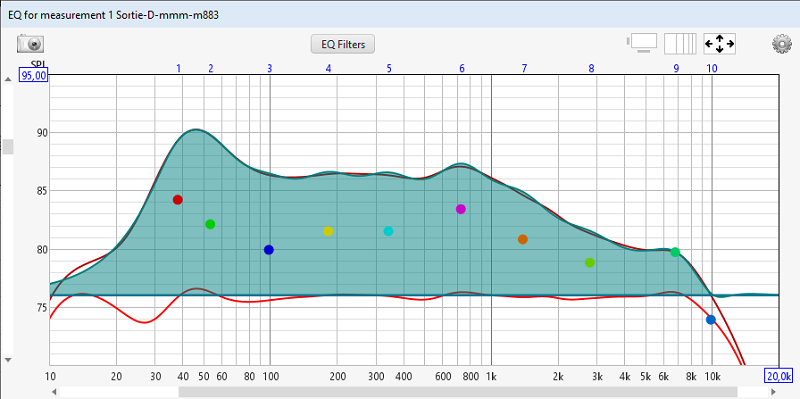Capture graph with the camera icon
The image size is (800, 399).
(31, 44)
